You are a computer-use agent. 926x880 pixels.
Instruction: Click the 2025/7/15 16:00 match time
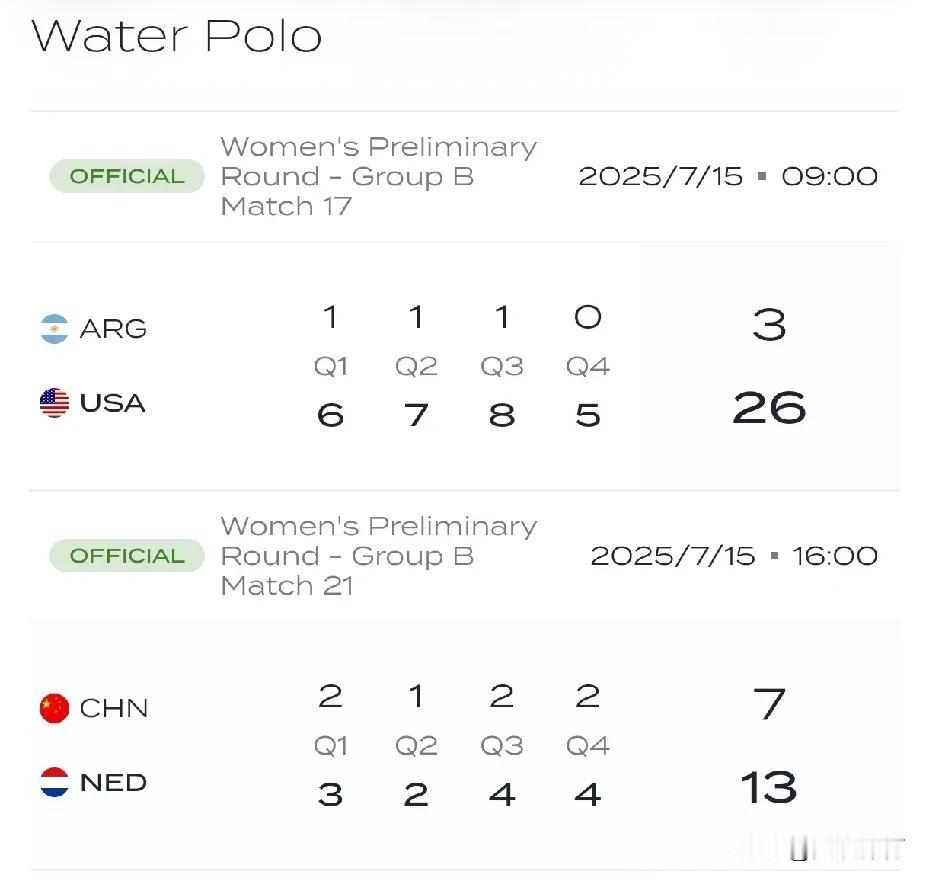(734, 556)
